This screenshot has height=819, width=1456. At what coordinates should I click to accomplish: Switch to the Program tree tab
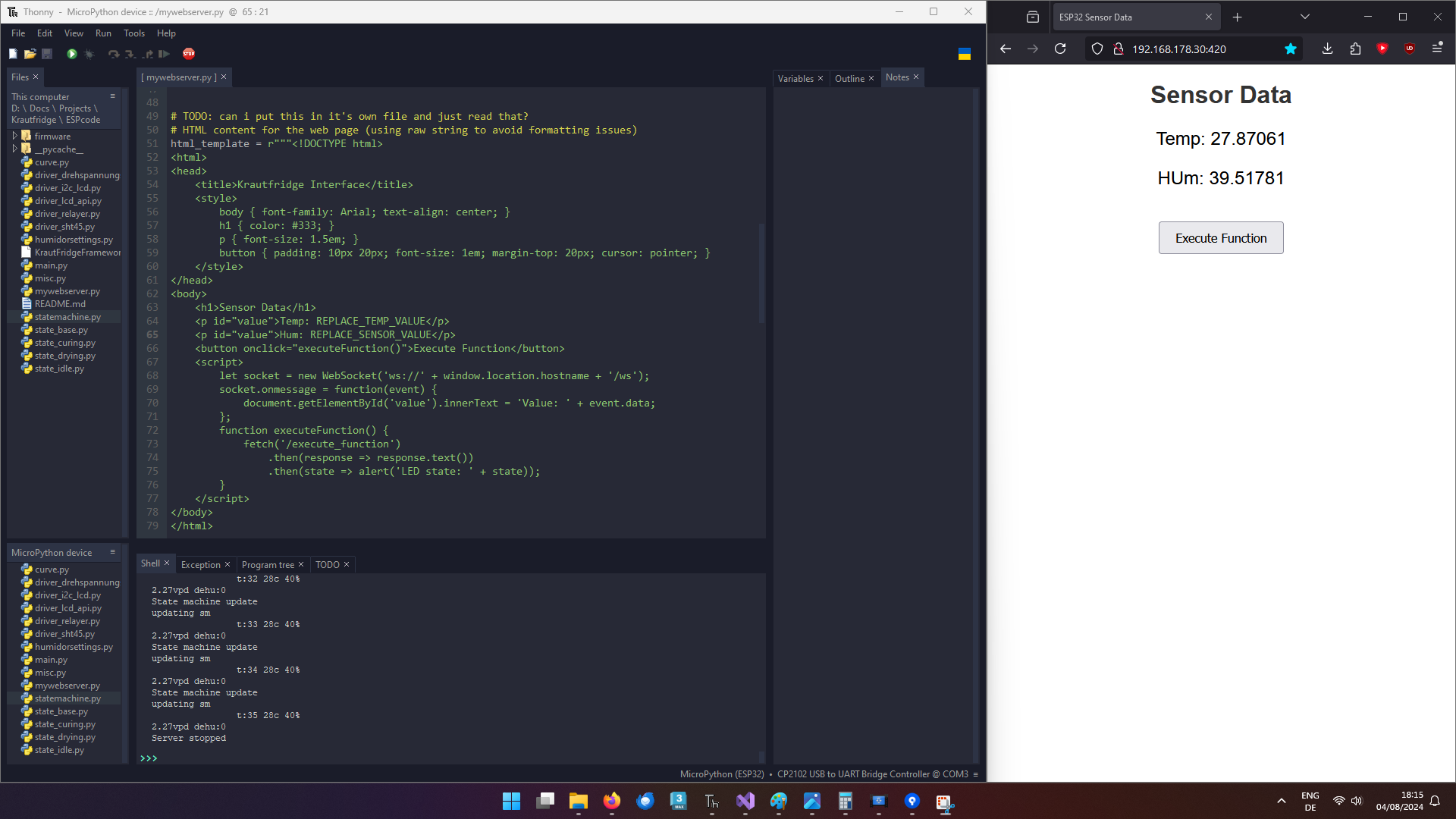pos(268,565)
